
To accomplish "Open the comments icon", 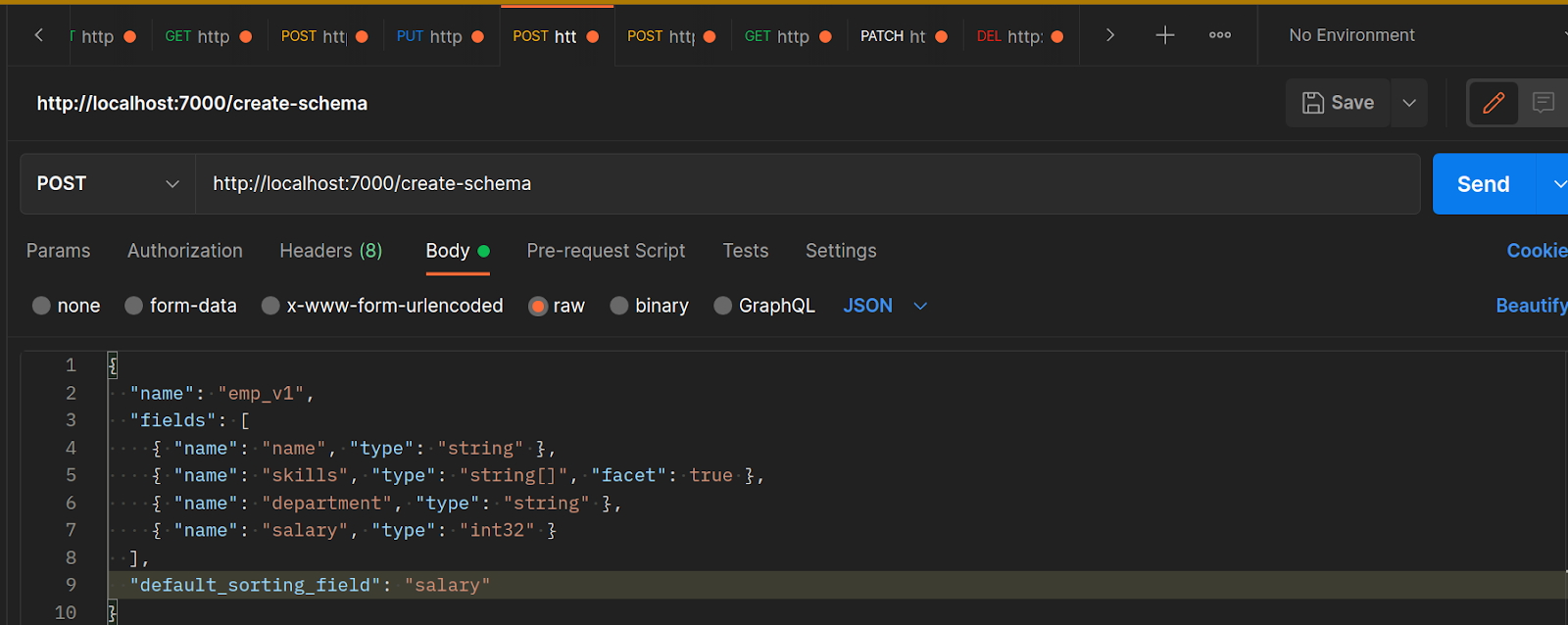I will point(1543,103).
